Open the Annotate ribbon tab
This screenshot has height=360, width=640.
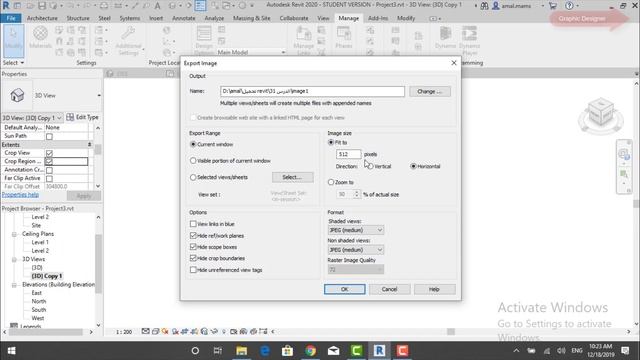[x=183, y=18]
